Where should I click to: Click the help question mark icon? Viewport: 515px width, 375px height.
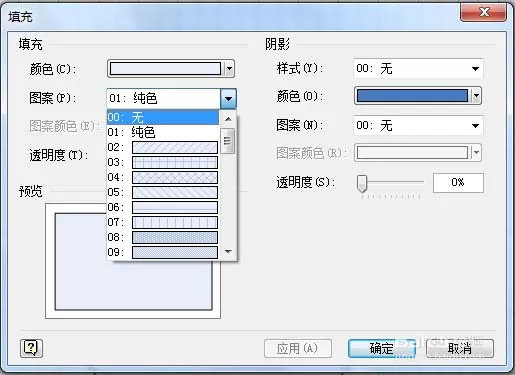pos(31,348)
